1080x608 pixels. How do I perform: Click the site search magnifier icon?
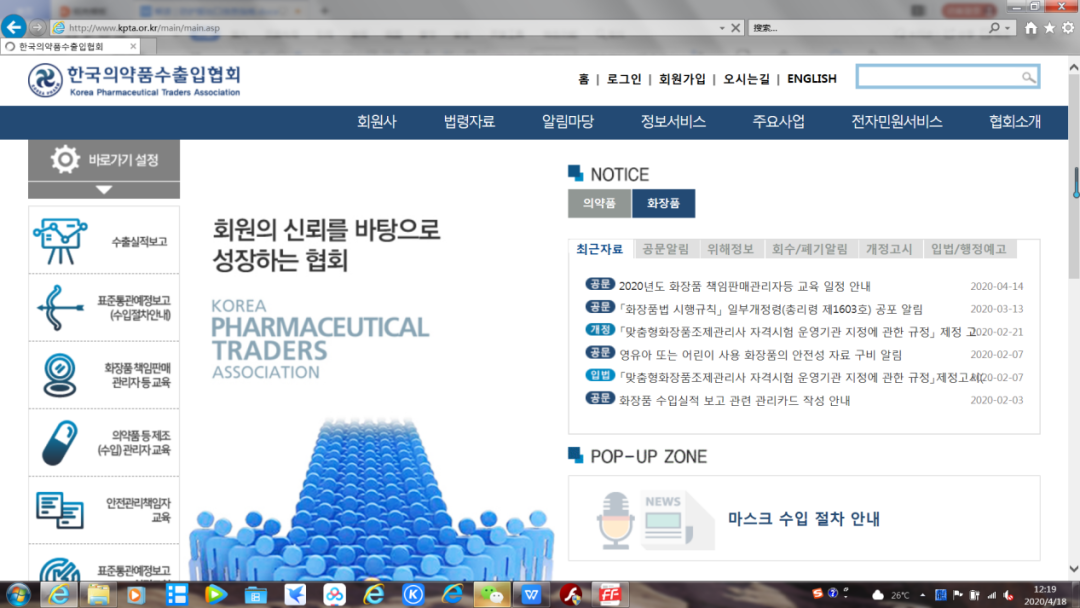click(1028, 77)
